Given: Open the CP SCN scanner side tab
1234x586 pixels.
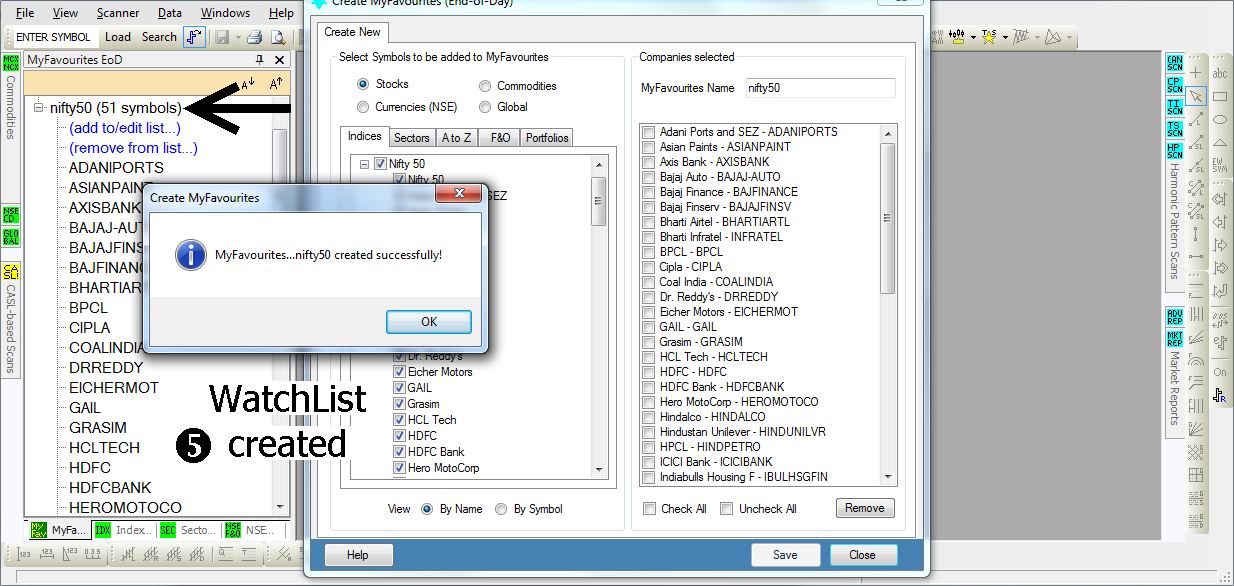Looking at the screenshot, I should coord(1174,86).
